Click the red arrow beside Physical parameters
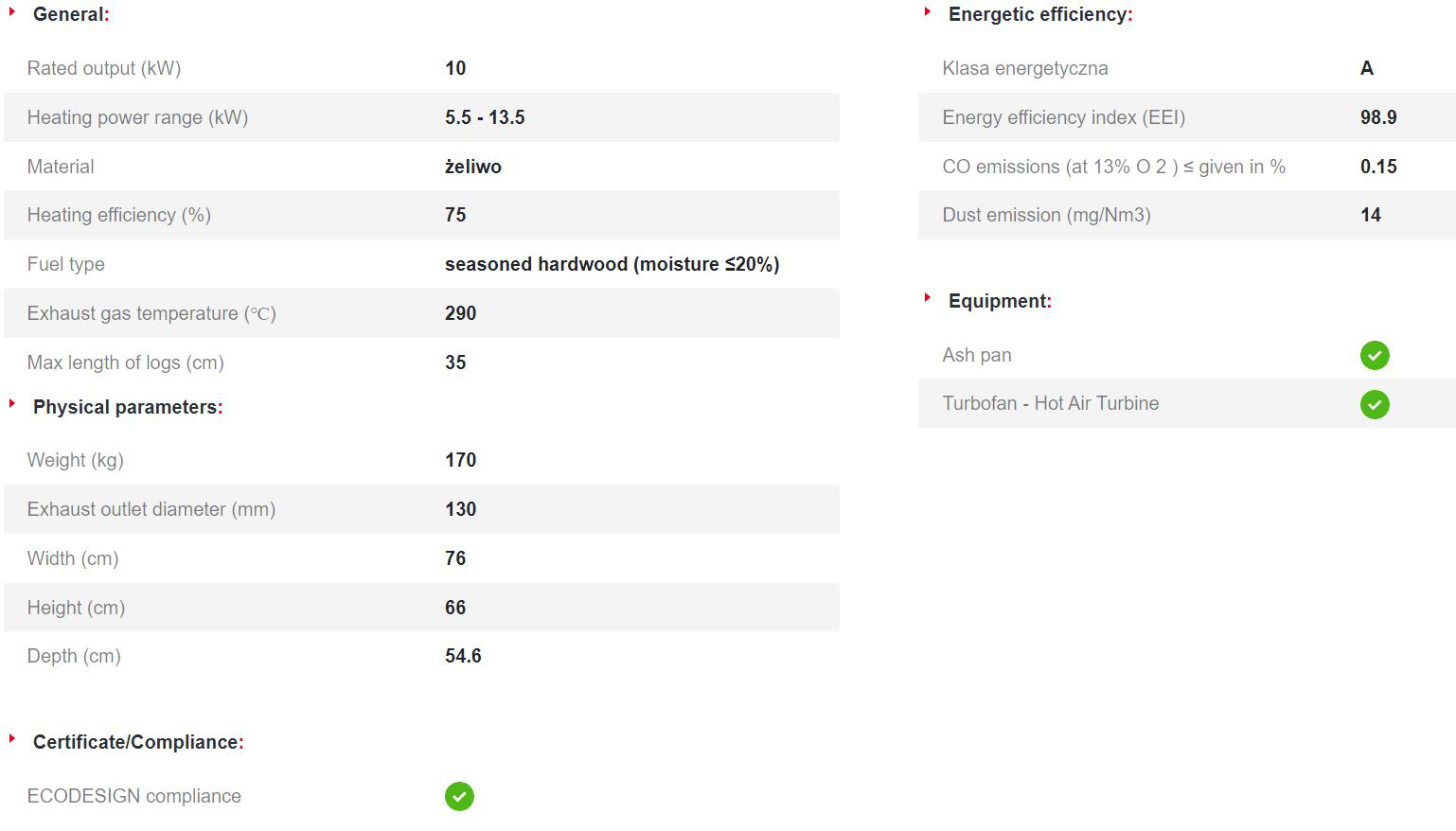 [x=12, y=404]
